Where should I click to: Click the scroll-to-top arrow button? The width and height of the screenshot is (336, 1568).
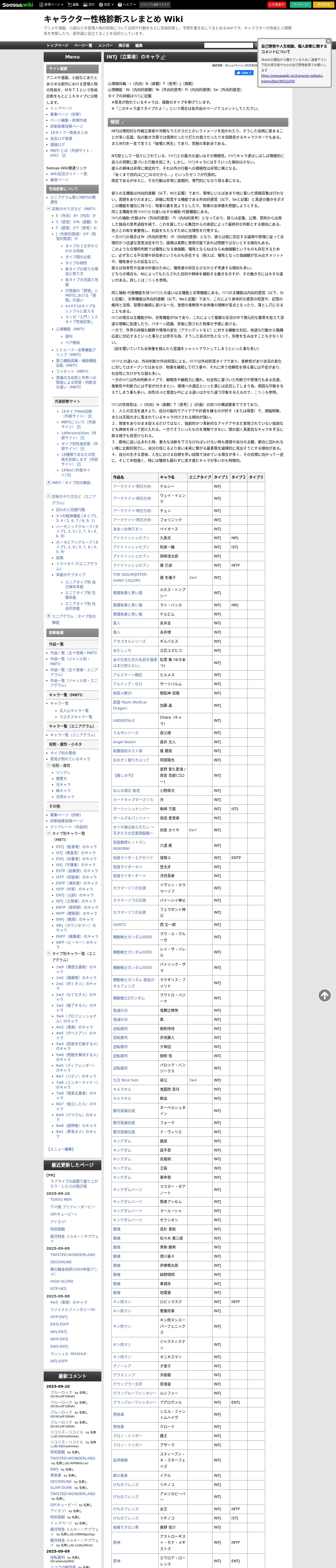click(324, 995)
